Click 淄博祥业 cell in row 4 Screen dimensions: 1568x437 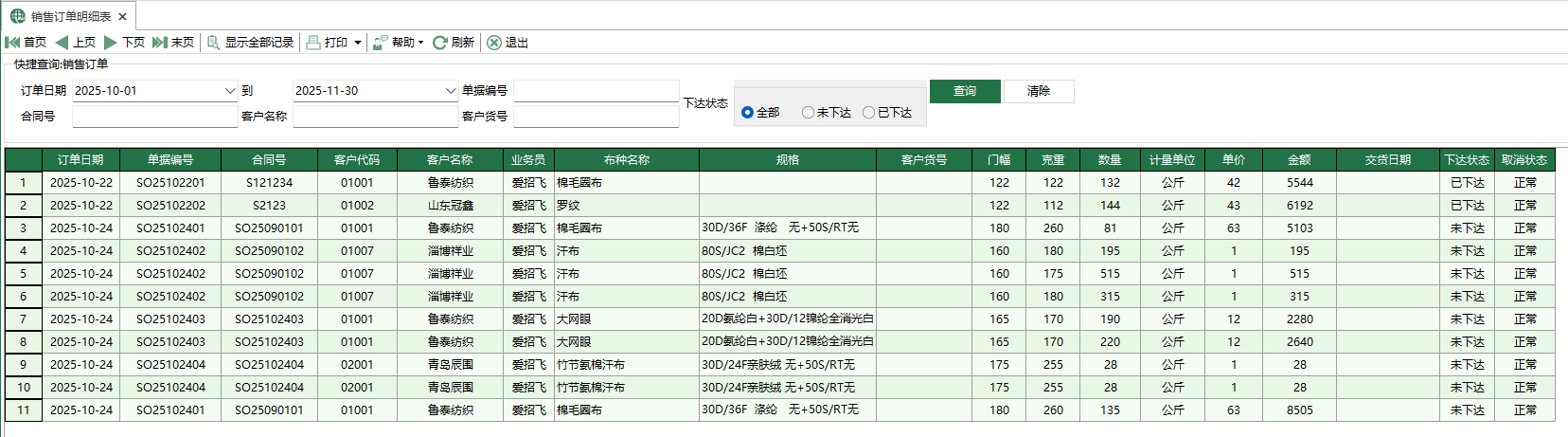tap(450, 251)
